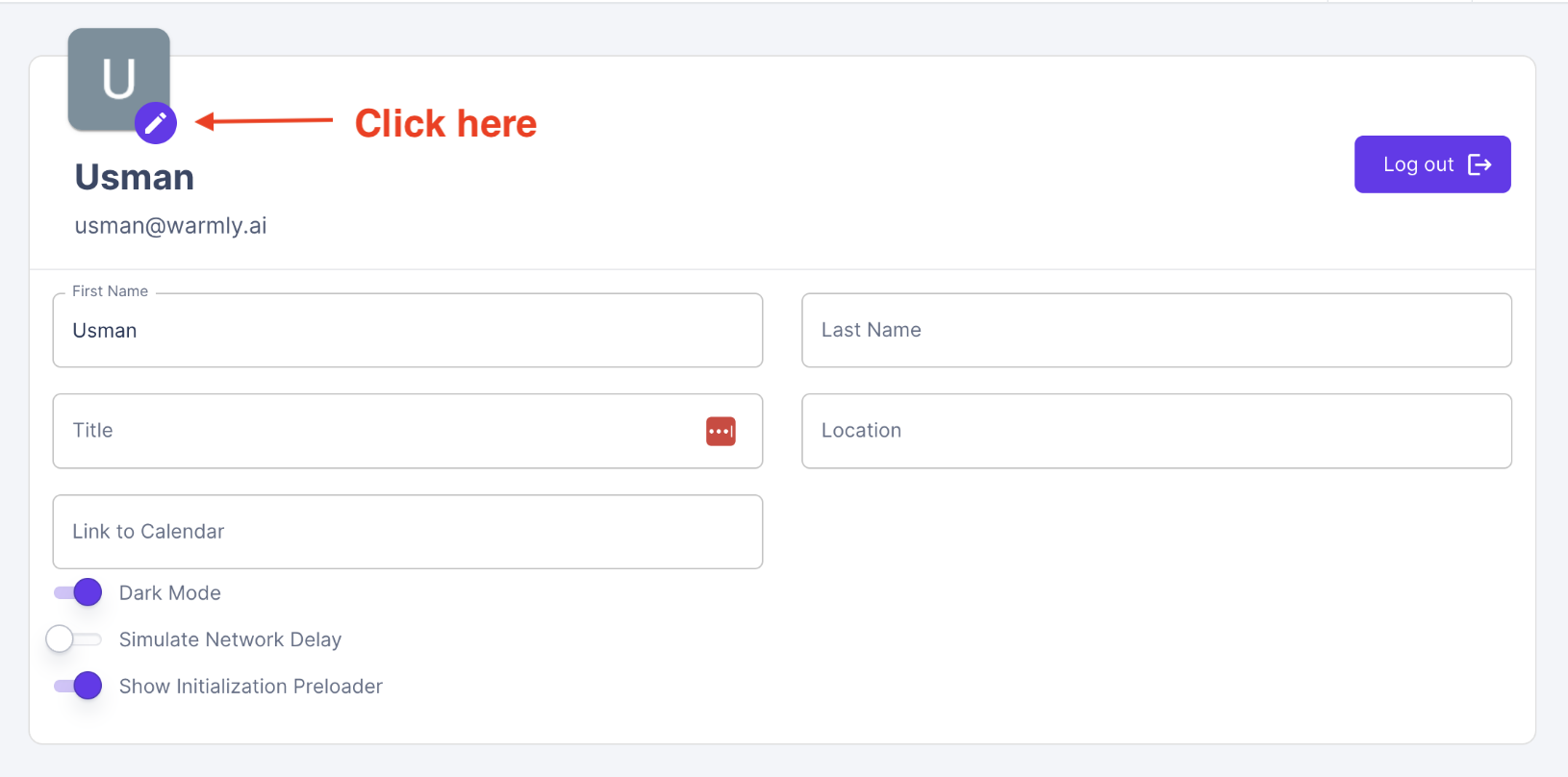Click the "Show Initialization Preloader" label text

(x=251, y=687)
